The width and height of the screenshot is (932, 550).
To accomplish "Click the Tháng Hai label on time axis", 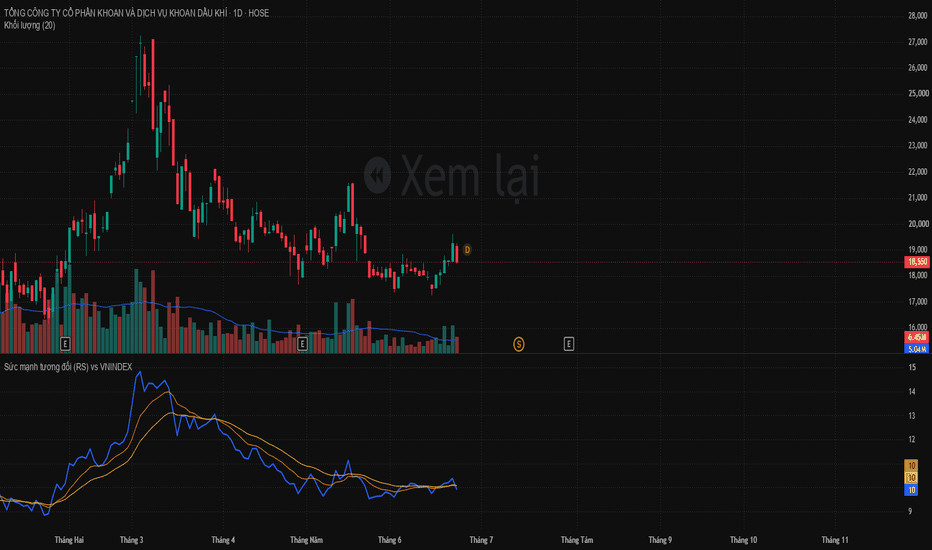I will [x=69, y=540].
